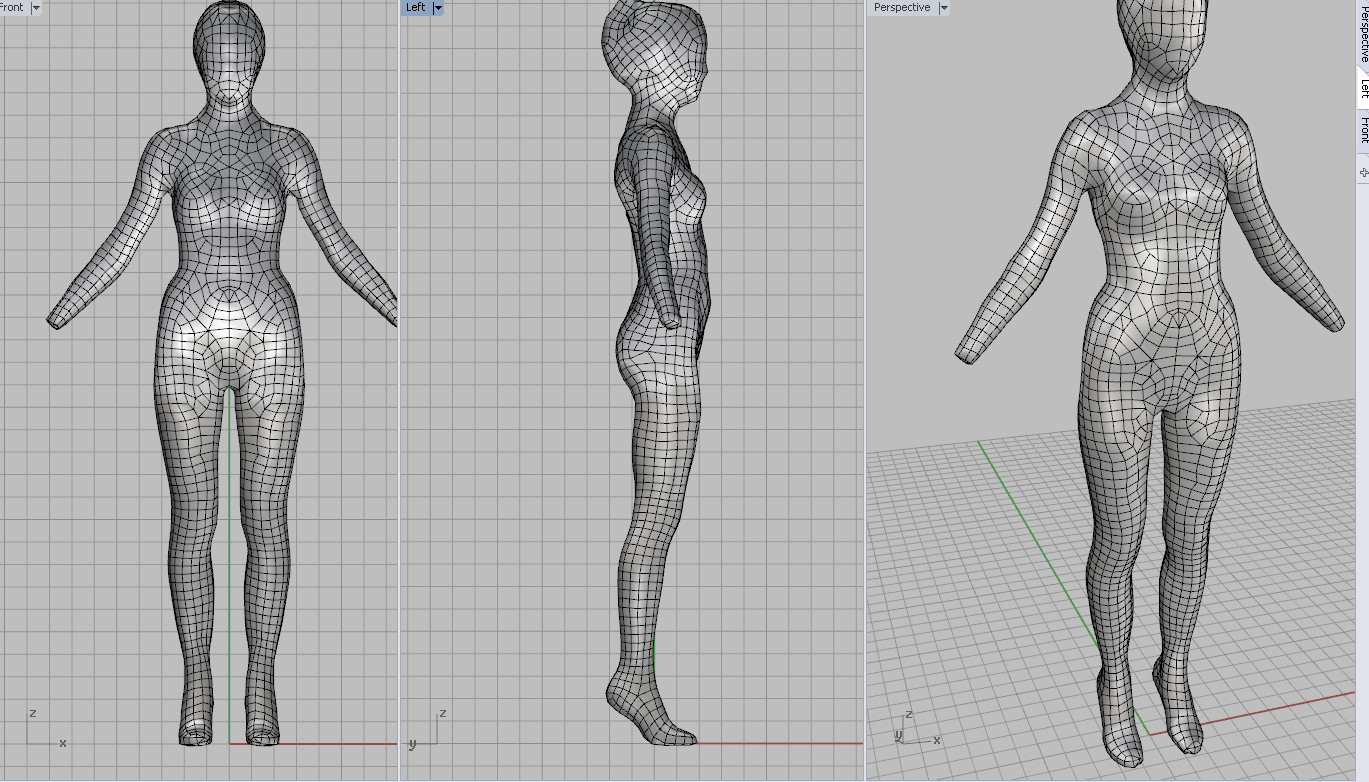This screenshot has width=1369, height=782.
Task: Select the vertical Left tab
Action: (x=1363, y=88)
